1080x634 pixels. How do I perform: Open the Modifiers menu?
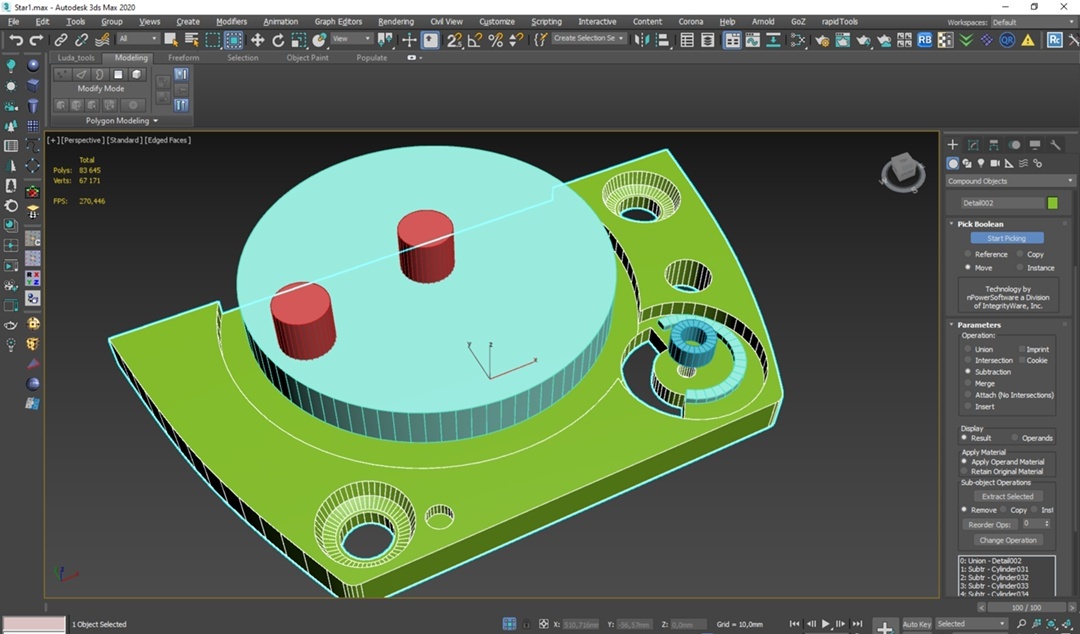231,22
